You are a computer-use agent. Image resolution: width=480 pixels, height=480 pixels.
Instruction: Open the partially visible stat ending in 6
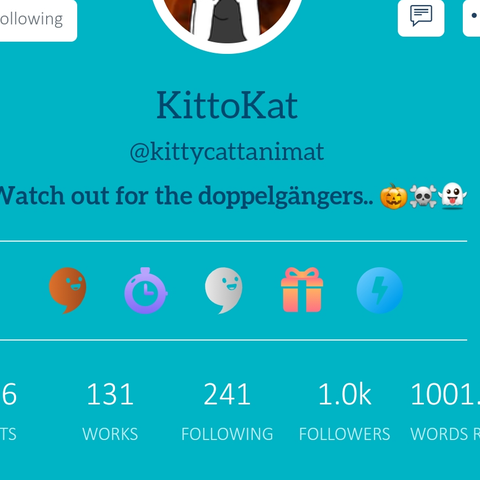(x=9, y=412)
